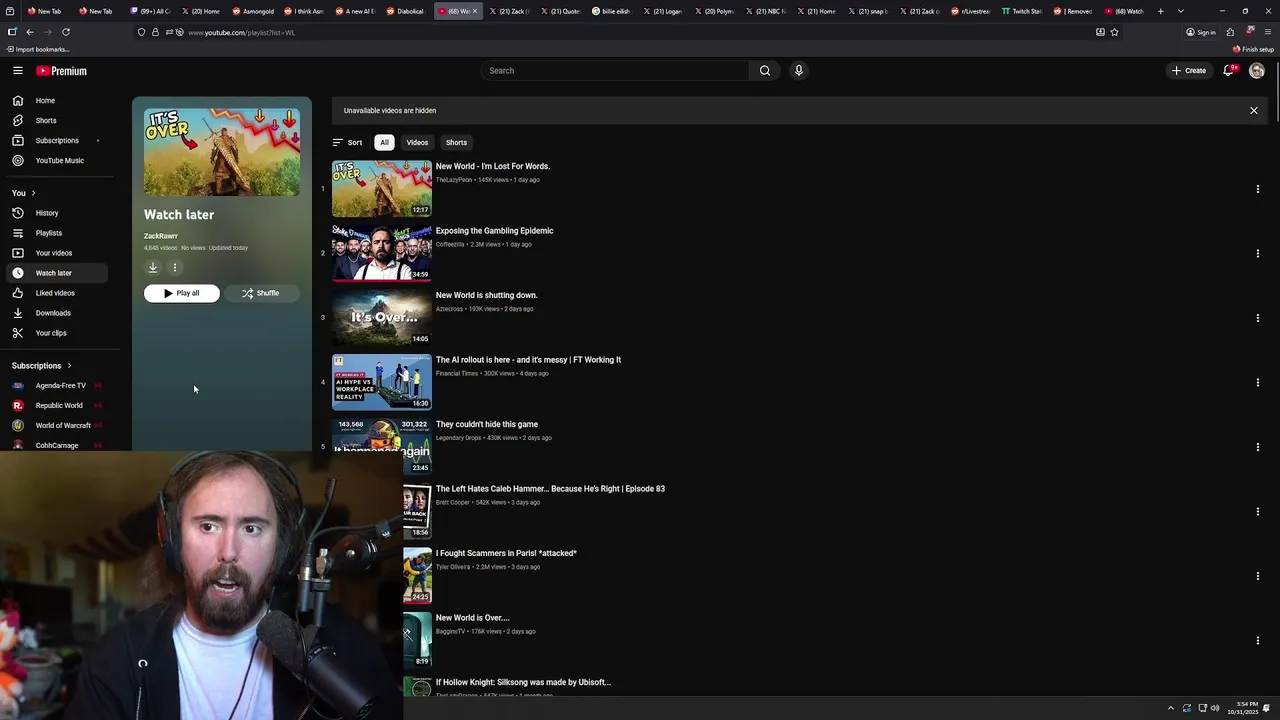Close the active Watch later browser tab
The image size is (1280, 720).
(475, 11)
